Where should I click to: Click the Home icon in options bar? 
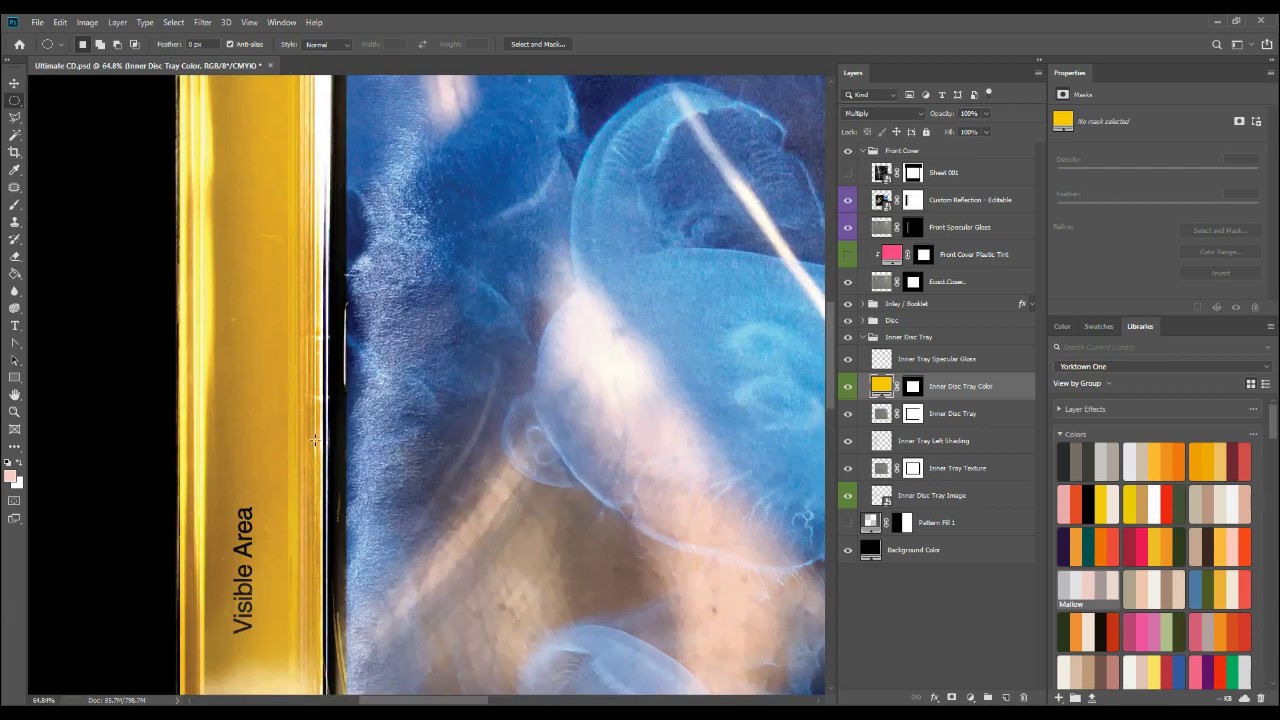pos(19,44)
